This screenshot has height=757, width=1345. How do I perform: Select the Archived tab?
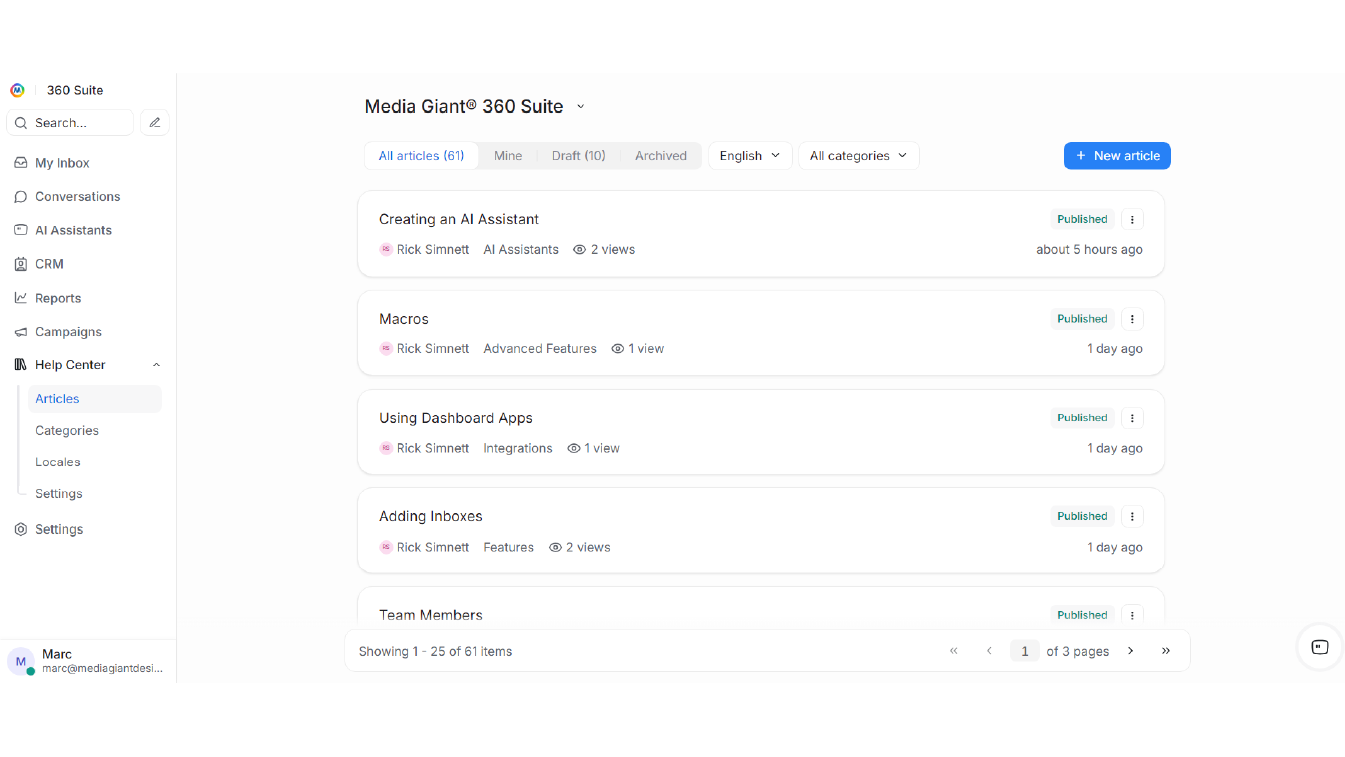tap(660, 156)
